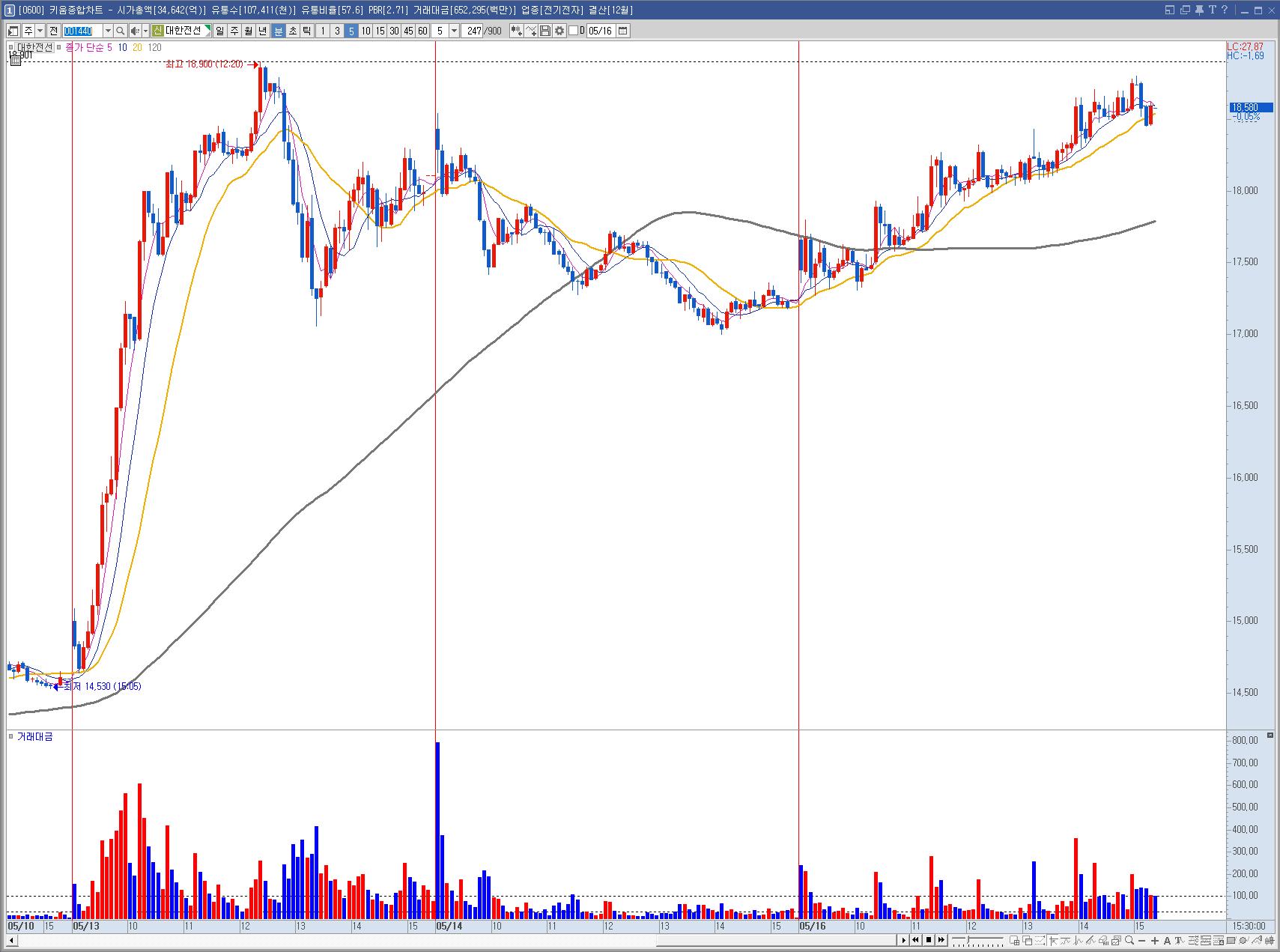Screen dimensions: 1280x952
Task: Select the 월 (monthly) period toggle
Action: (249, 31)
